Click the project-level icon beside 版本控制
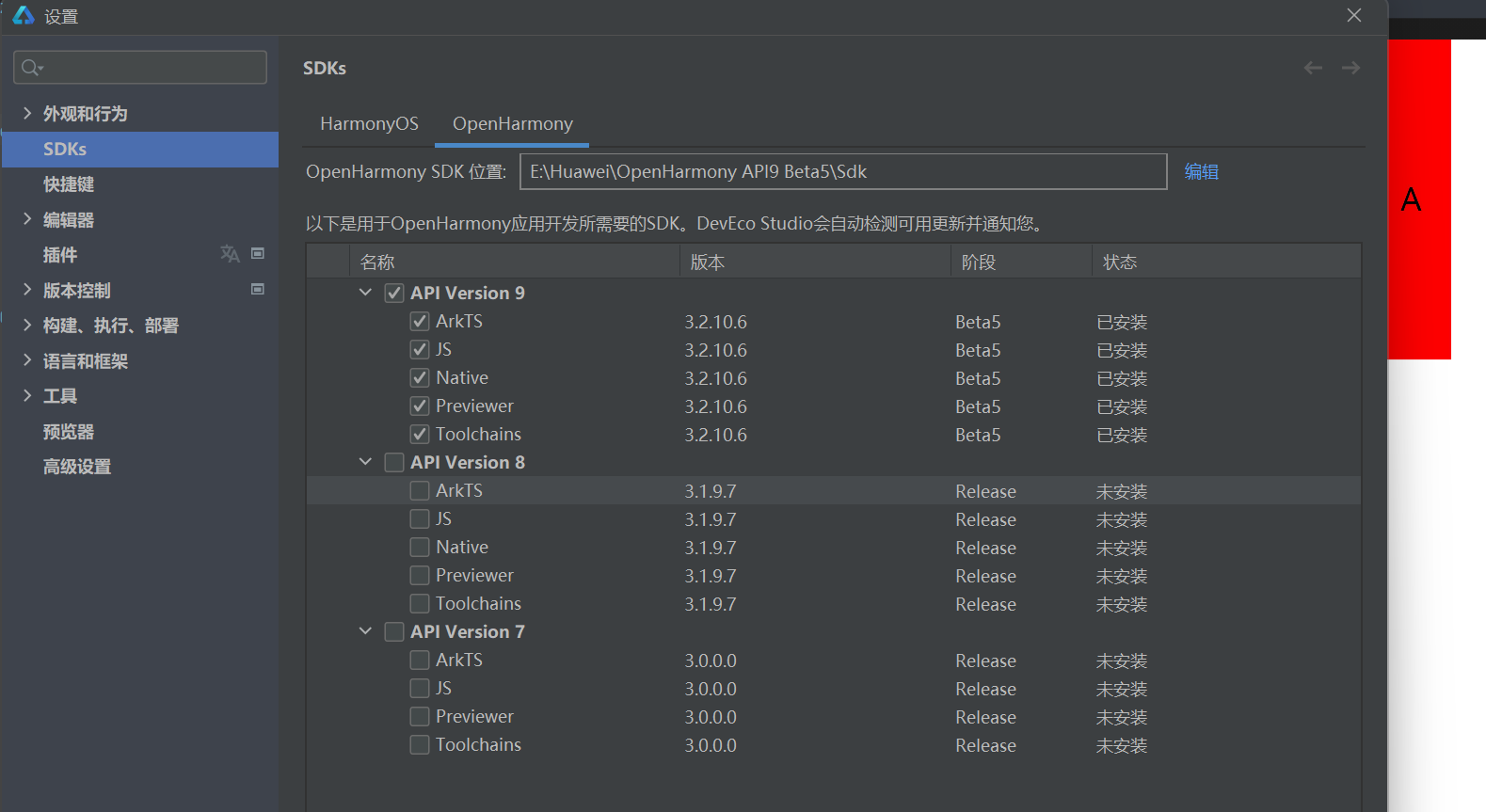1486x812 pixels. [x=258, y=289]
